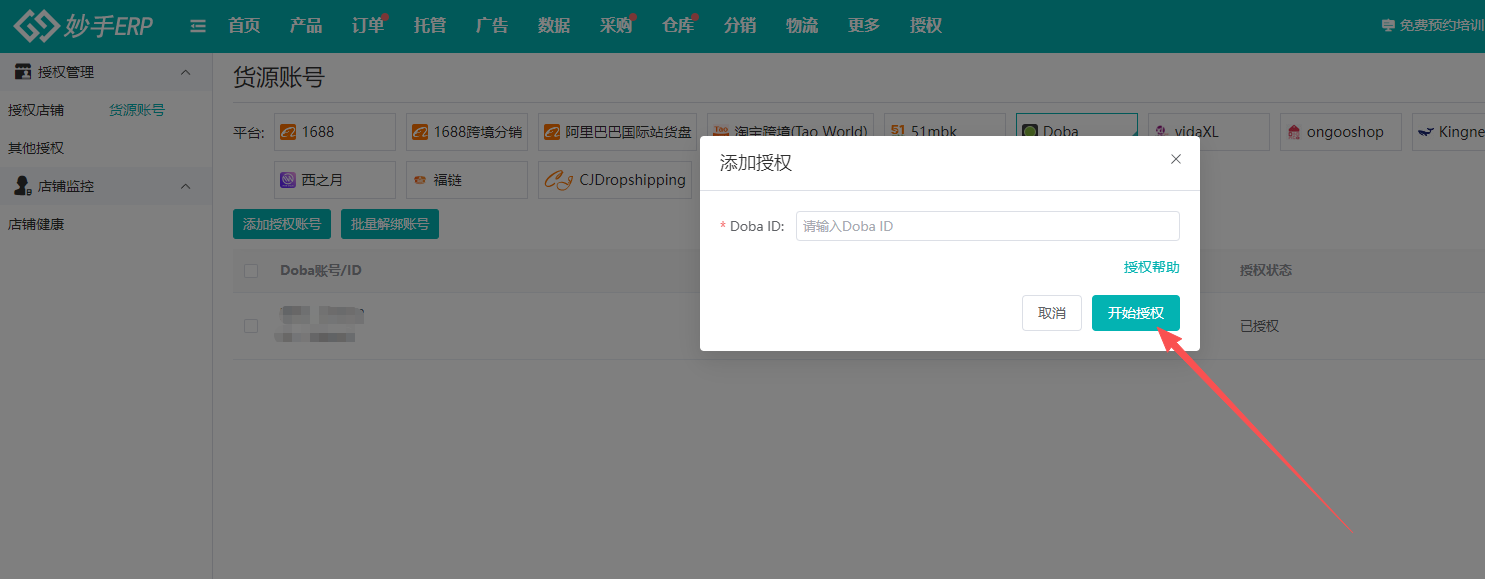Open the 数据 menu
This screenshot has height=579, width=1485.
554,26
